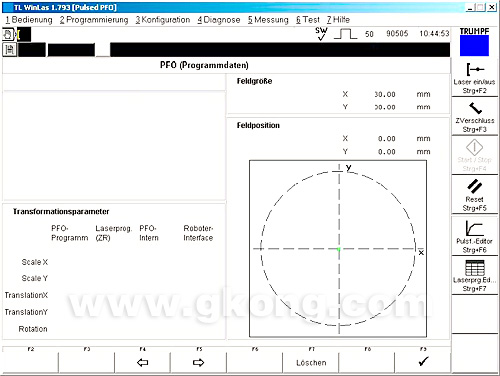
Task: Click the right arrow F5 softkey
Action: [198, 362]
